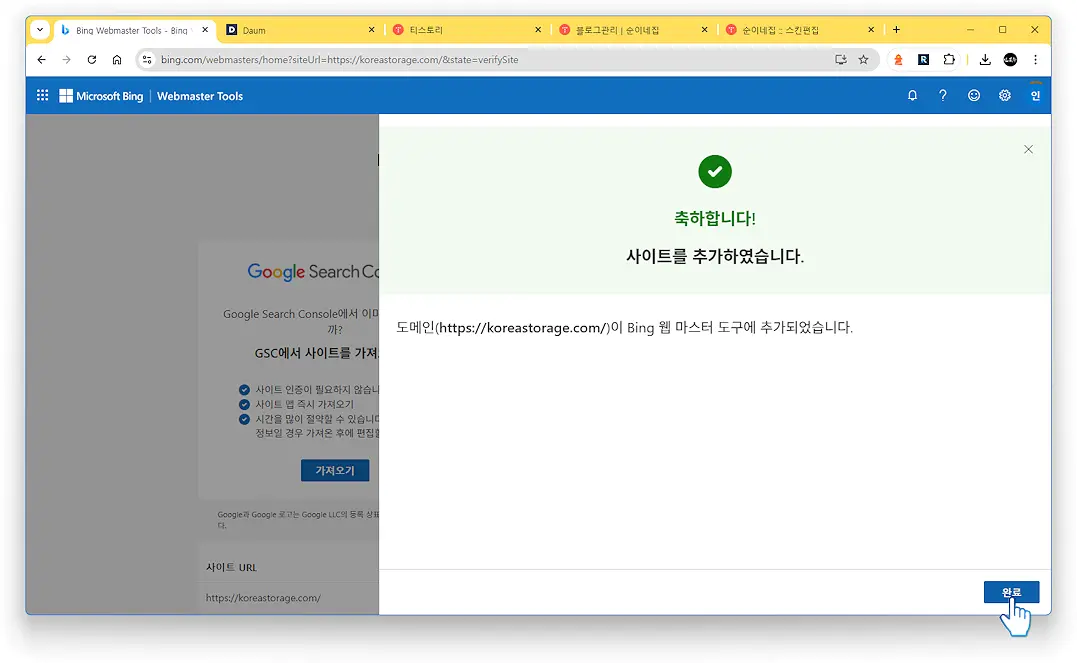
Task: Open the Webmaster Tools settings gear
Action: click(1004, 95)
